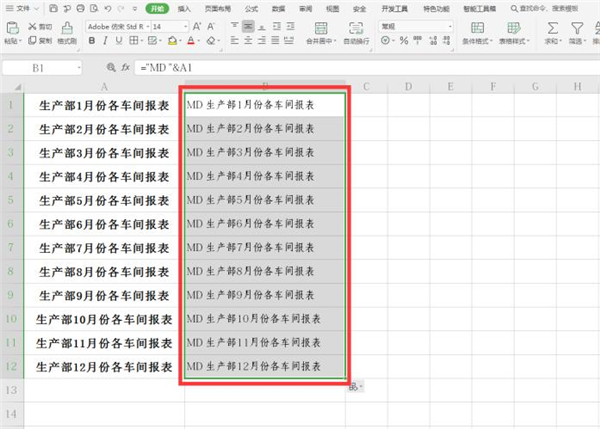Switch to the 插入 (Insert) tab
Screen dimensions: 600x429
coord(184,8)
